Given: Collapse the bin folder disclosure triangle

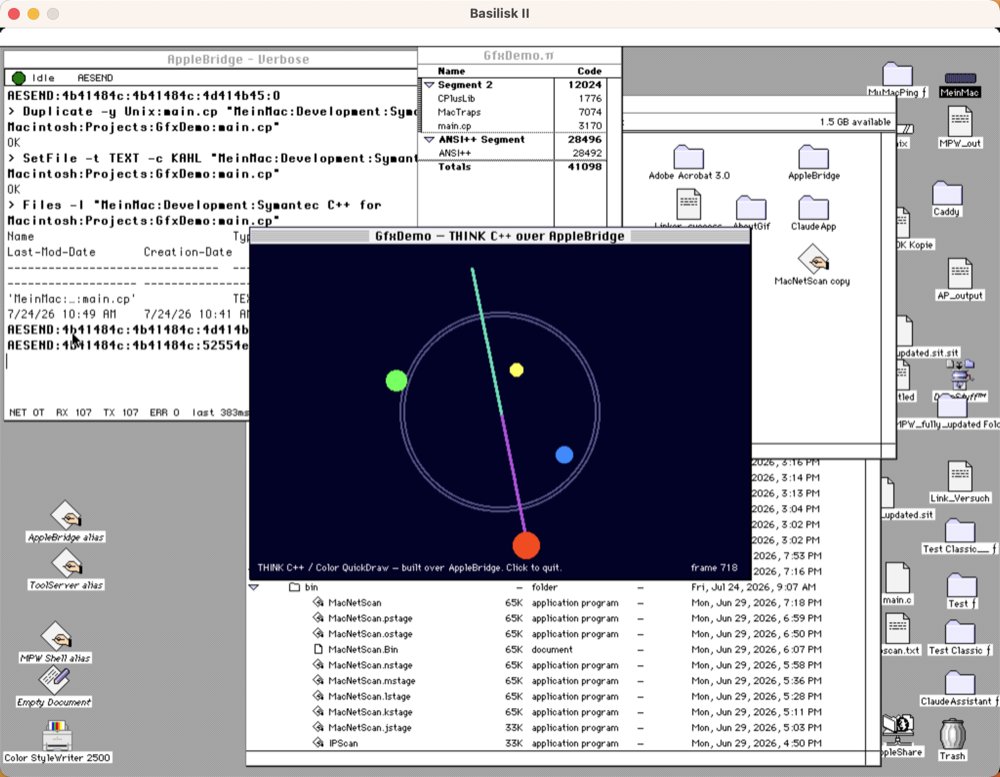Looking at the screenshot, I should click(x=254, y=587).
